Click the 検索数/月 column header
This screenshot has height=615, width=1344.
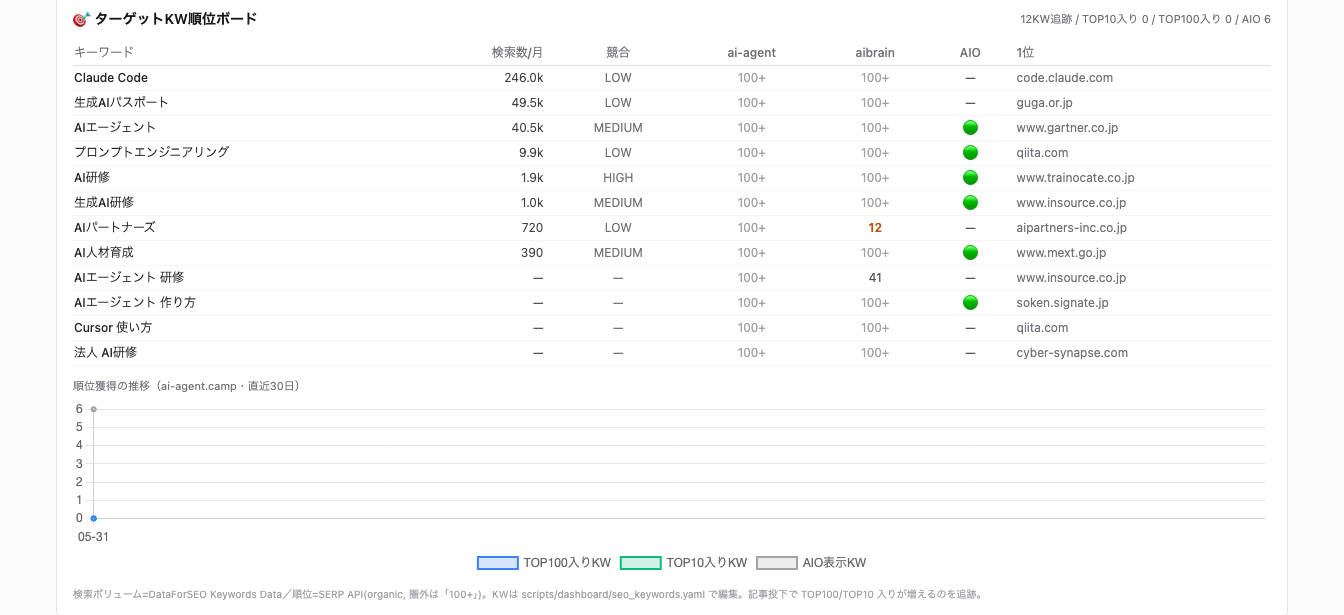(517, 52)
